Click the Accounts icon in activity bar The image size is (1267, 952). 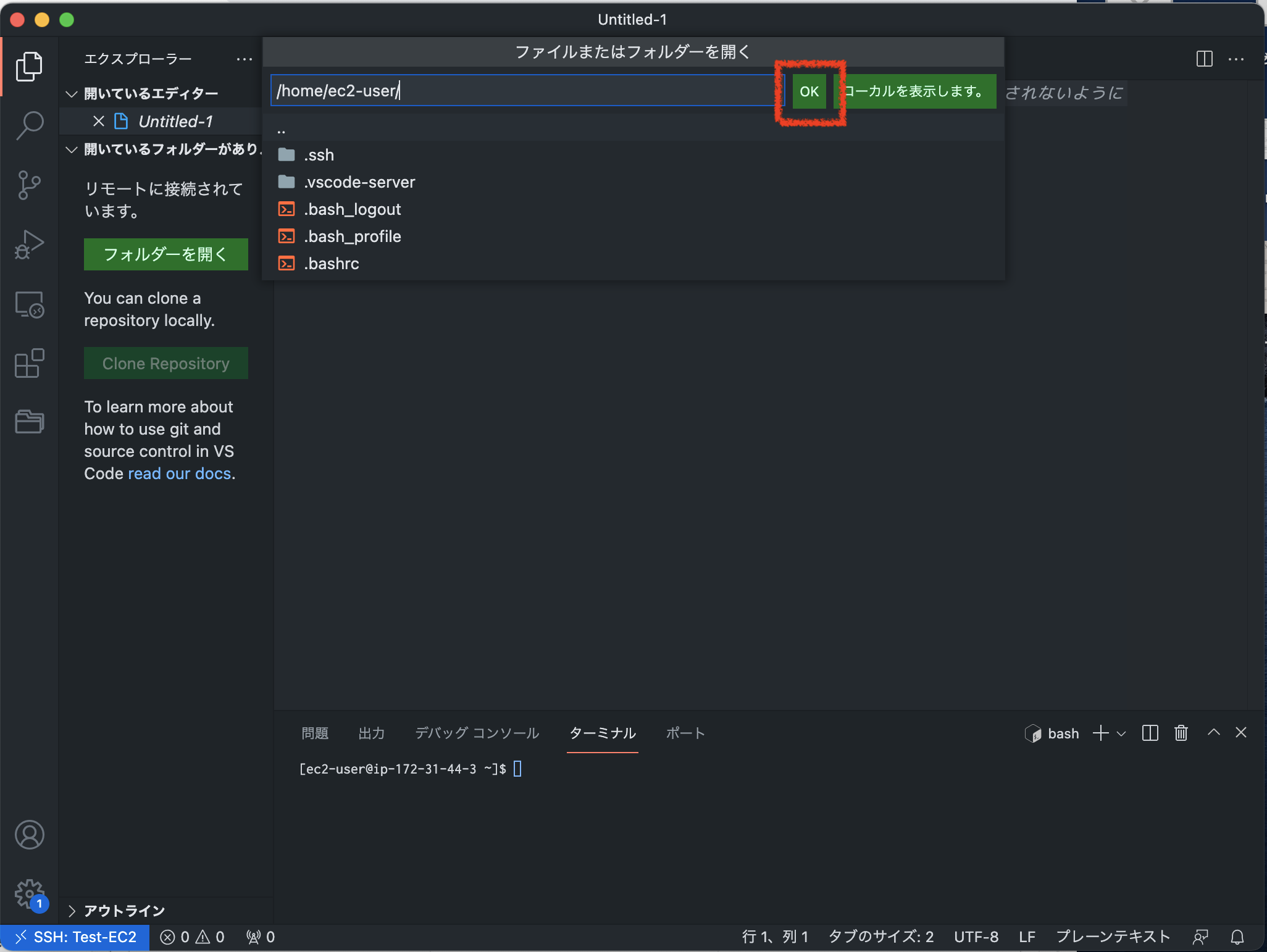(29, 835)
